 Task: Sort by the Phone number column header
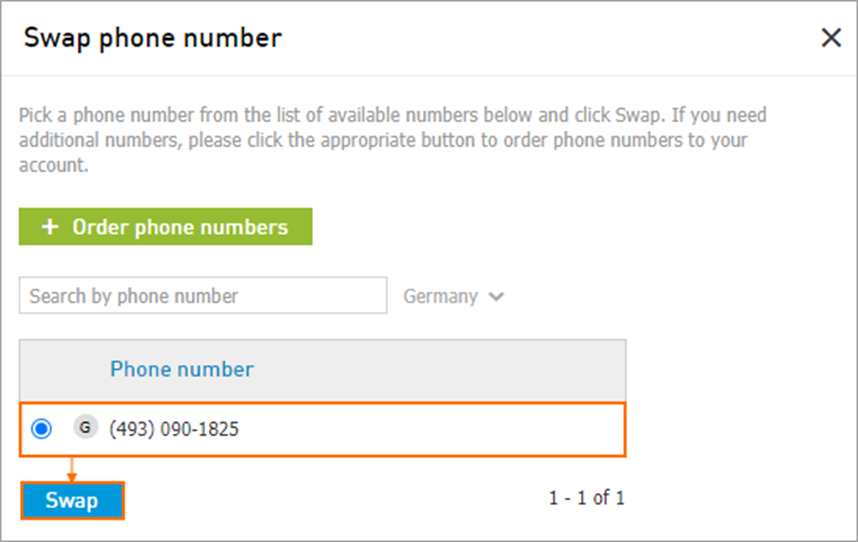pyautogui.click(x=182, y=369)
